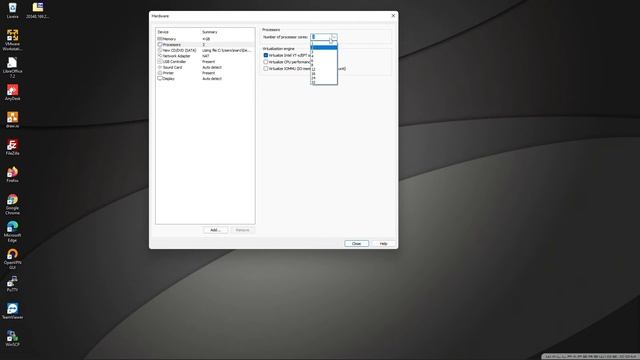640x360 pixels.
Task: Open the WinSCP desktop shortcut
Action: (12, 338)
